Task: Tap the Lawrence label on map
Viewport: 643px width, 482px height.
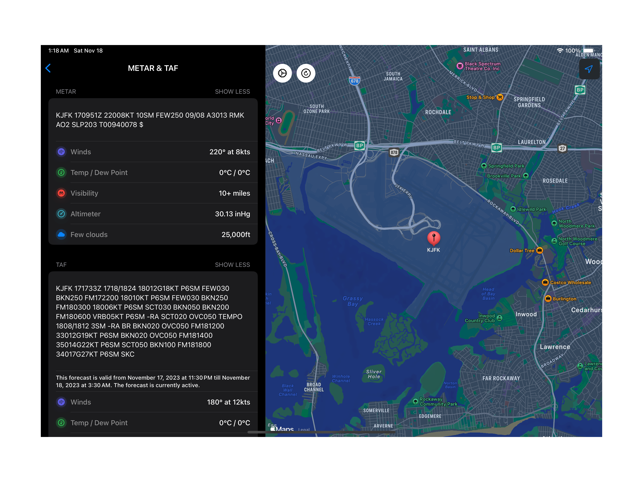Action: click(x=555, y=347)
